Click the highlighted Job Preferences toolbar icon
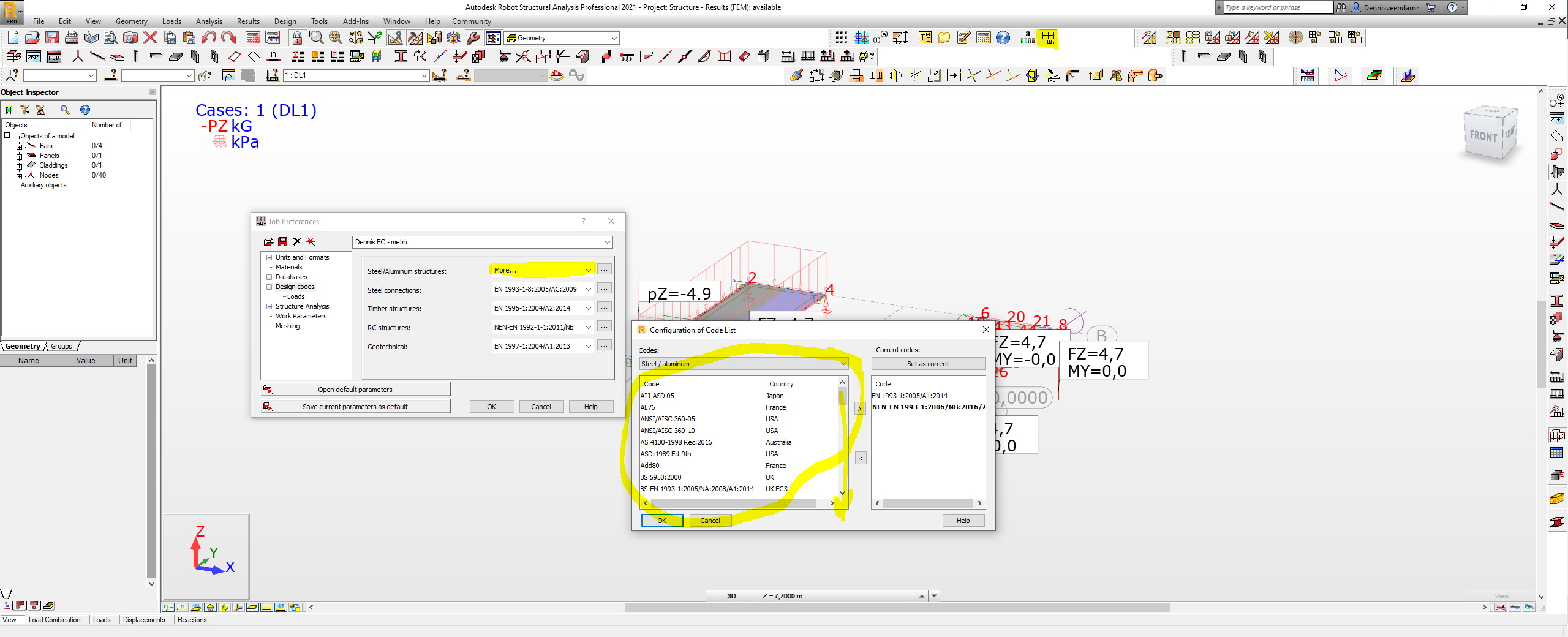 (x=1048, y=38)
